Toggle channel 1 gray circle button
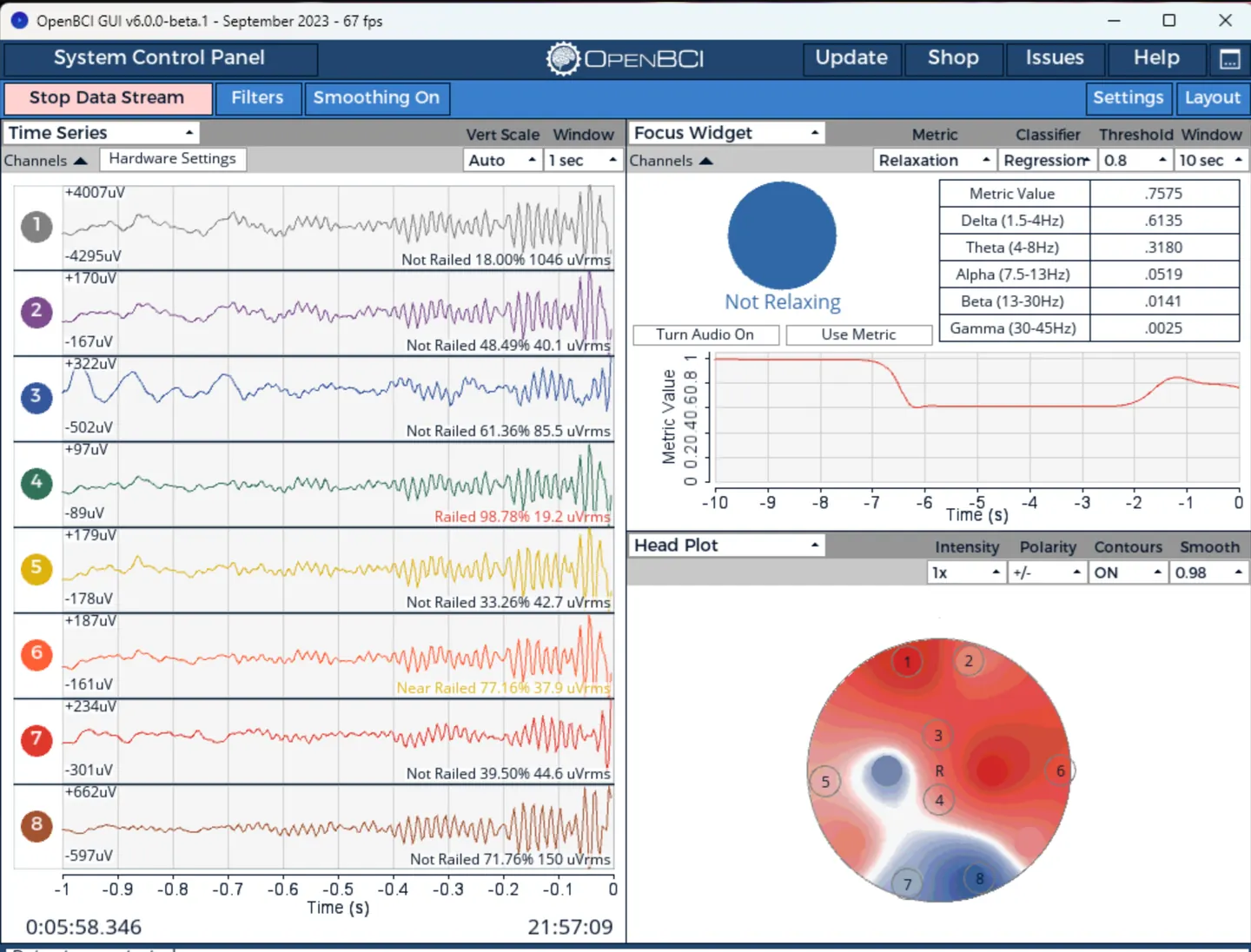Screen dimensions: 1251x952 (36, 226)
